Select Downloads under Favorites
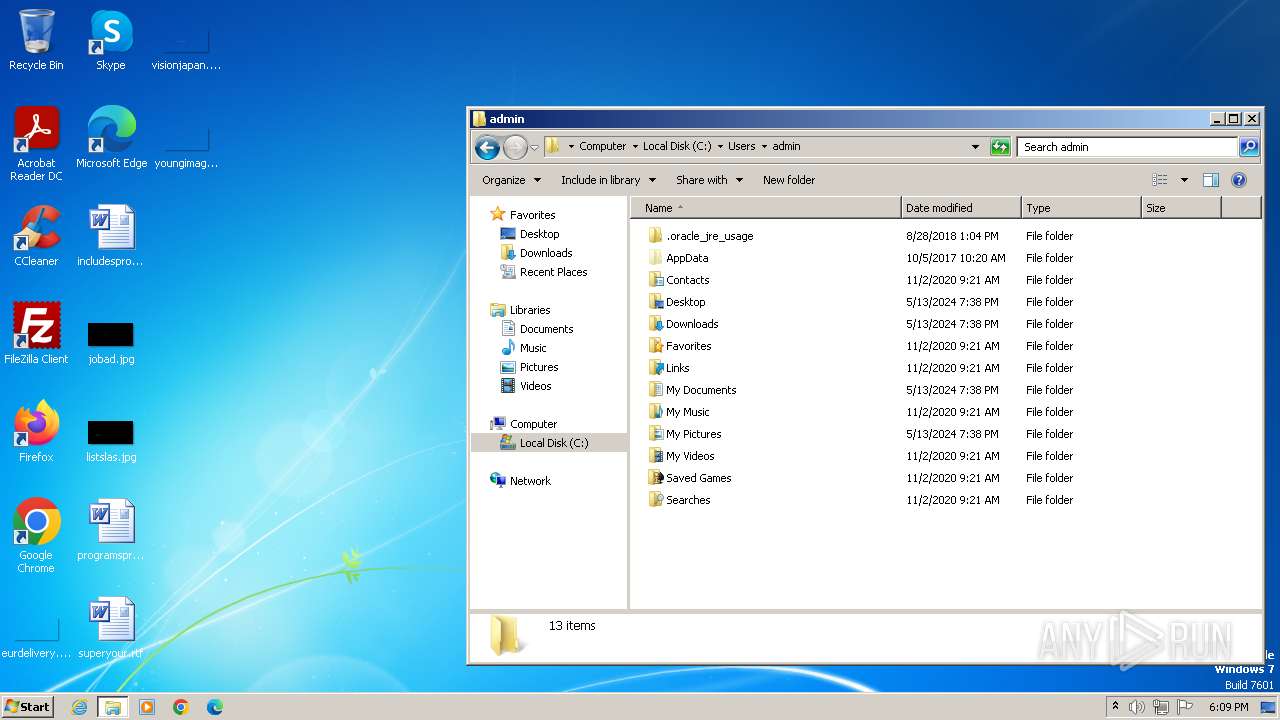1280x720 pixels. 546,253
